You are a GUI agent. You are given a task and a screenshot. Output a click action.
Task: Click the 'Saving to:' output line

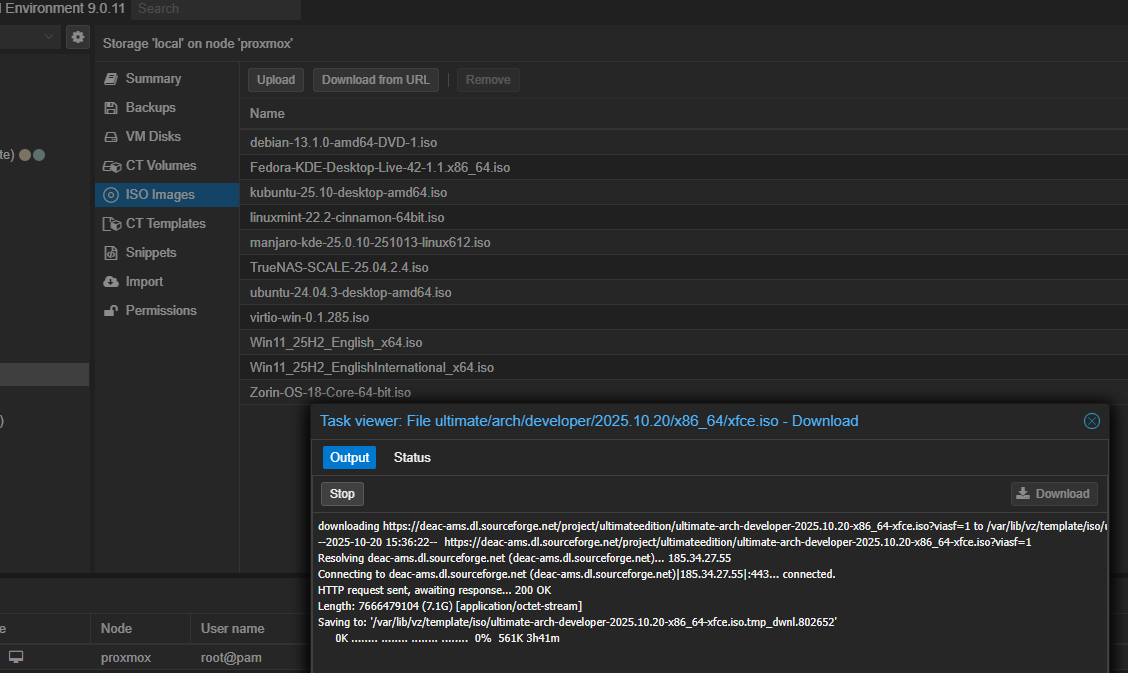tap(577, 622)
